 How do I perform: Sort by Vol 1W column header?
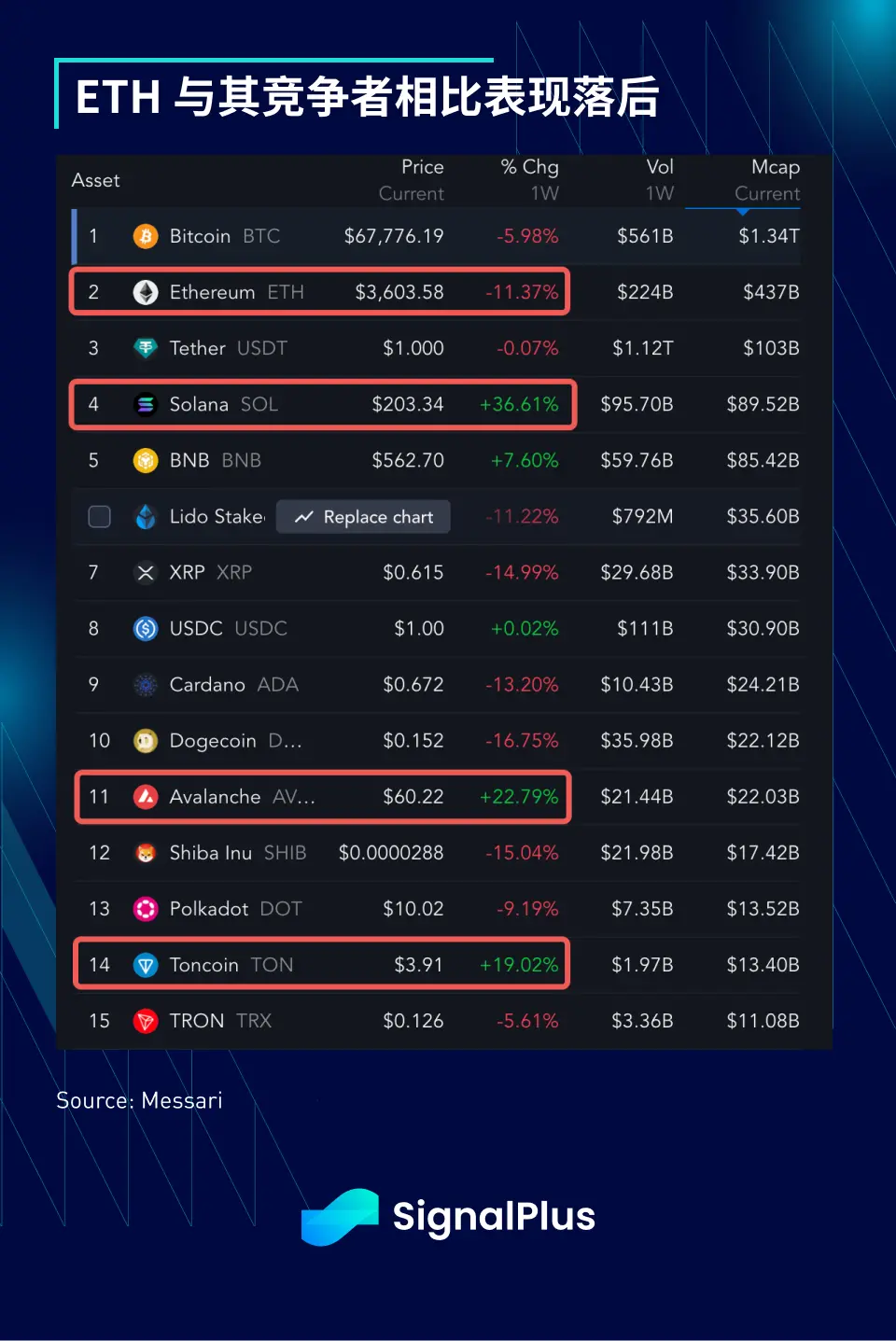pos(659,180)
